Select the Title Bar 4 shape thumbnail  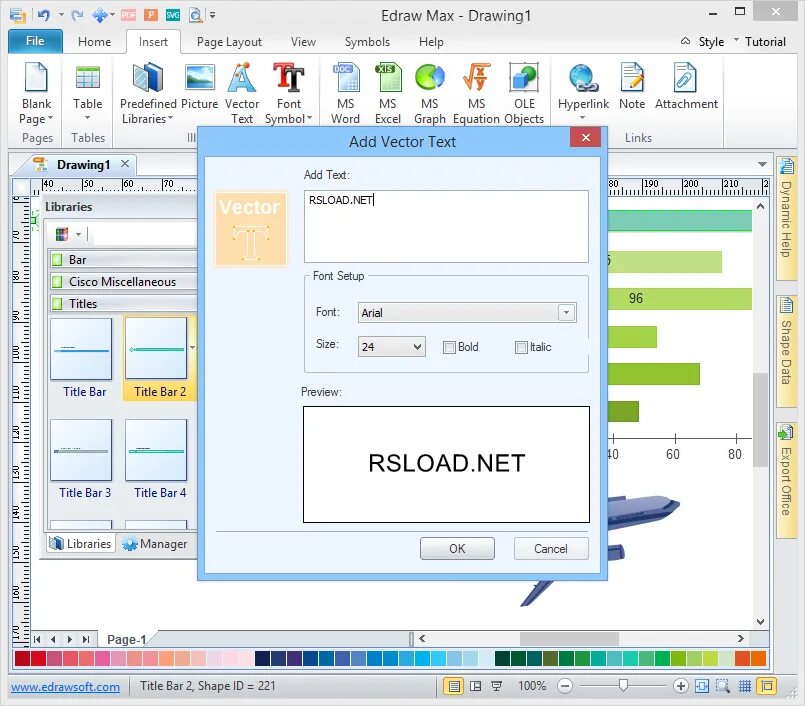[x=156, y=450]
